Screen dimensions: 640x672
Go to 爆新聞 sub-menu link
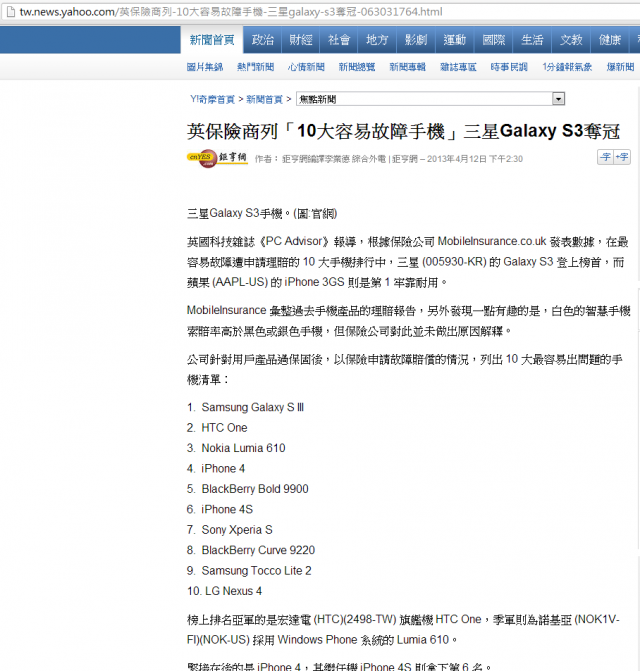point(620,67)
